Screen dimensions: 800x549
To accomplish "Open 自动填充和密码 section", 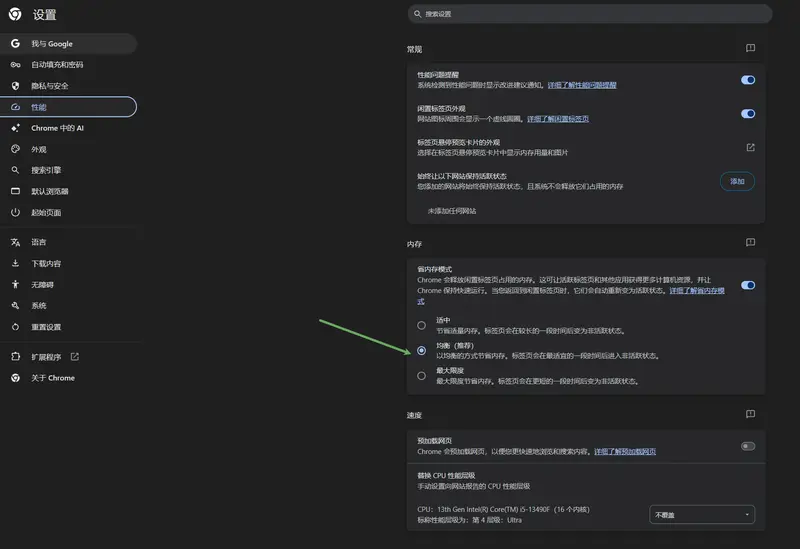I will 68,65.
